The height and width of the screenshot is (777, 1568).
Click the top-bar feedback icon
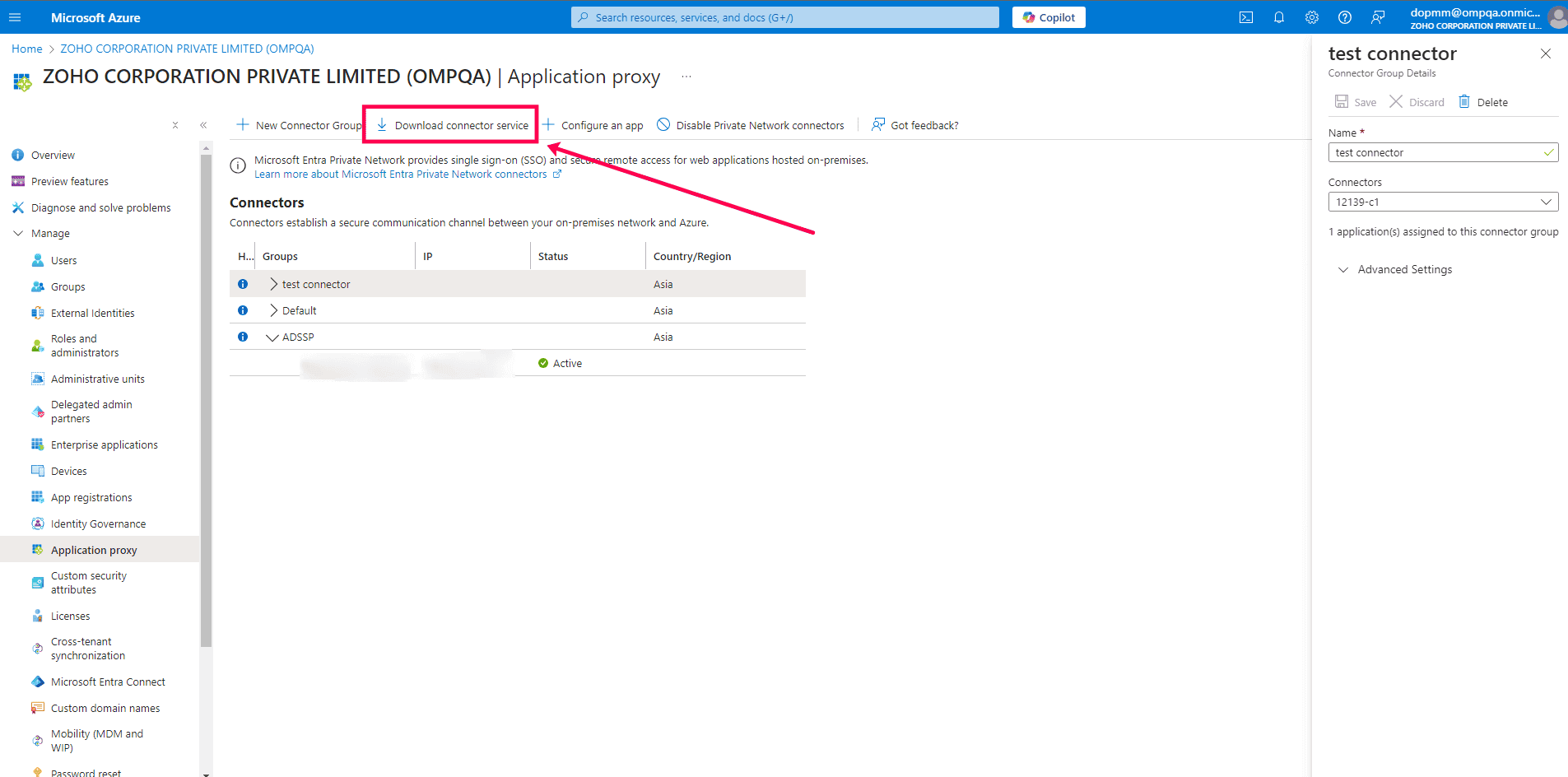click(1378, 17)
